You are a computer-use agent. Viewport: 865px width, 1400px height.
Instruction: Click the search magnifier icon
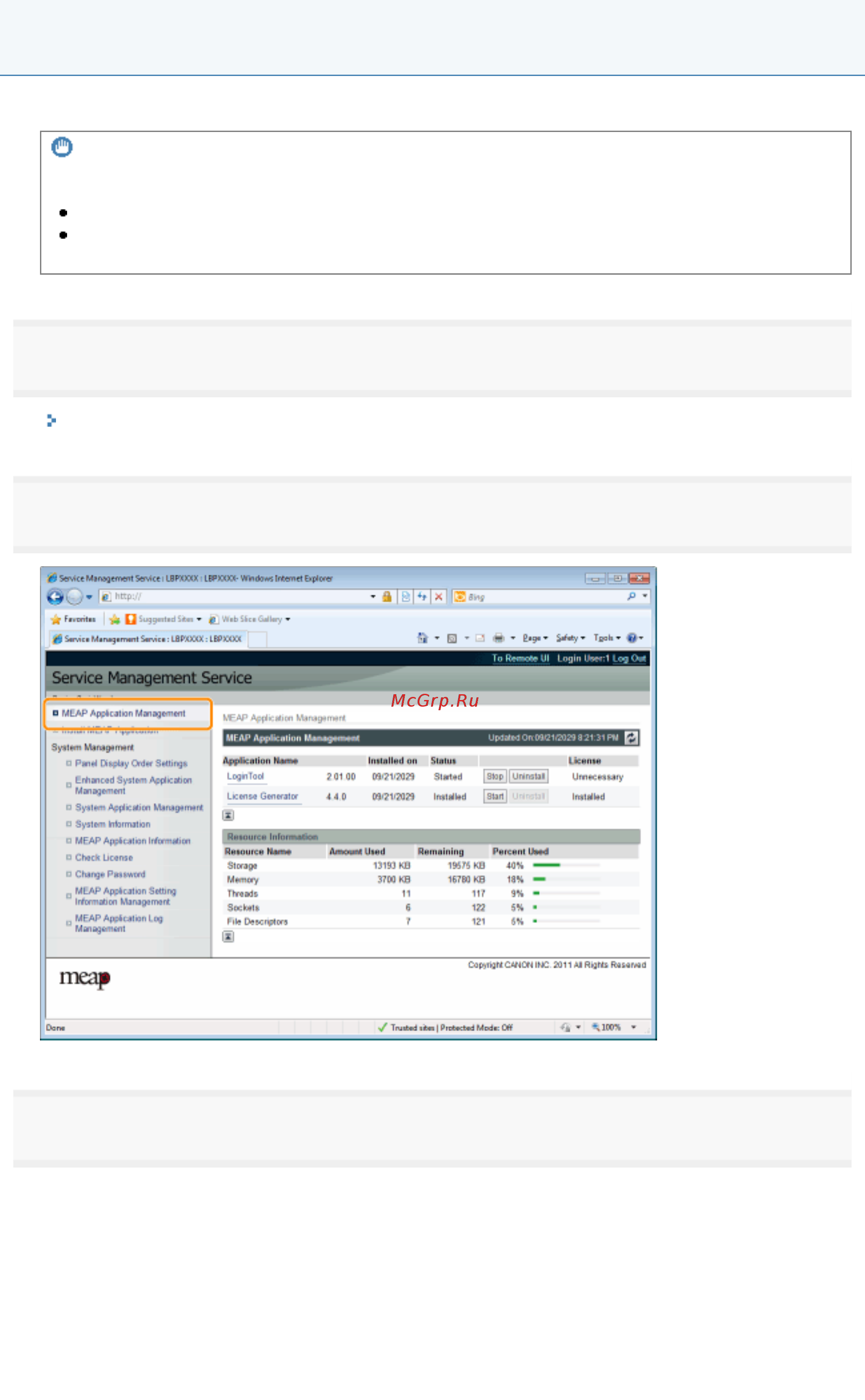tap(632, 596)
